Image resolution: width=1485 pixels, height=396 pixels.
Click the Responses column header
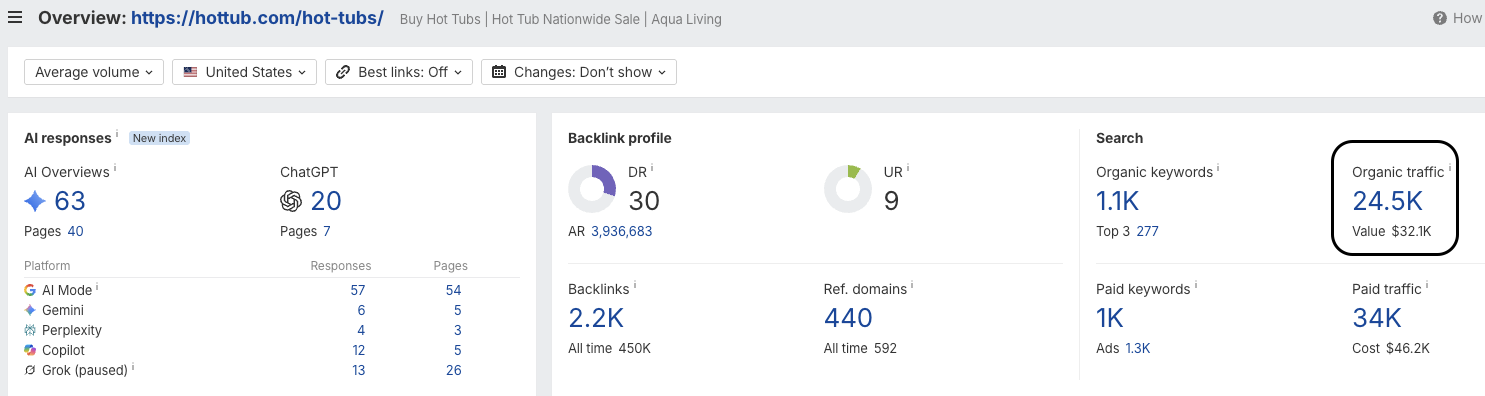pyautogui.click(x=341, y=266)
